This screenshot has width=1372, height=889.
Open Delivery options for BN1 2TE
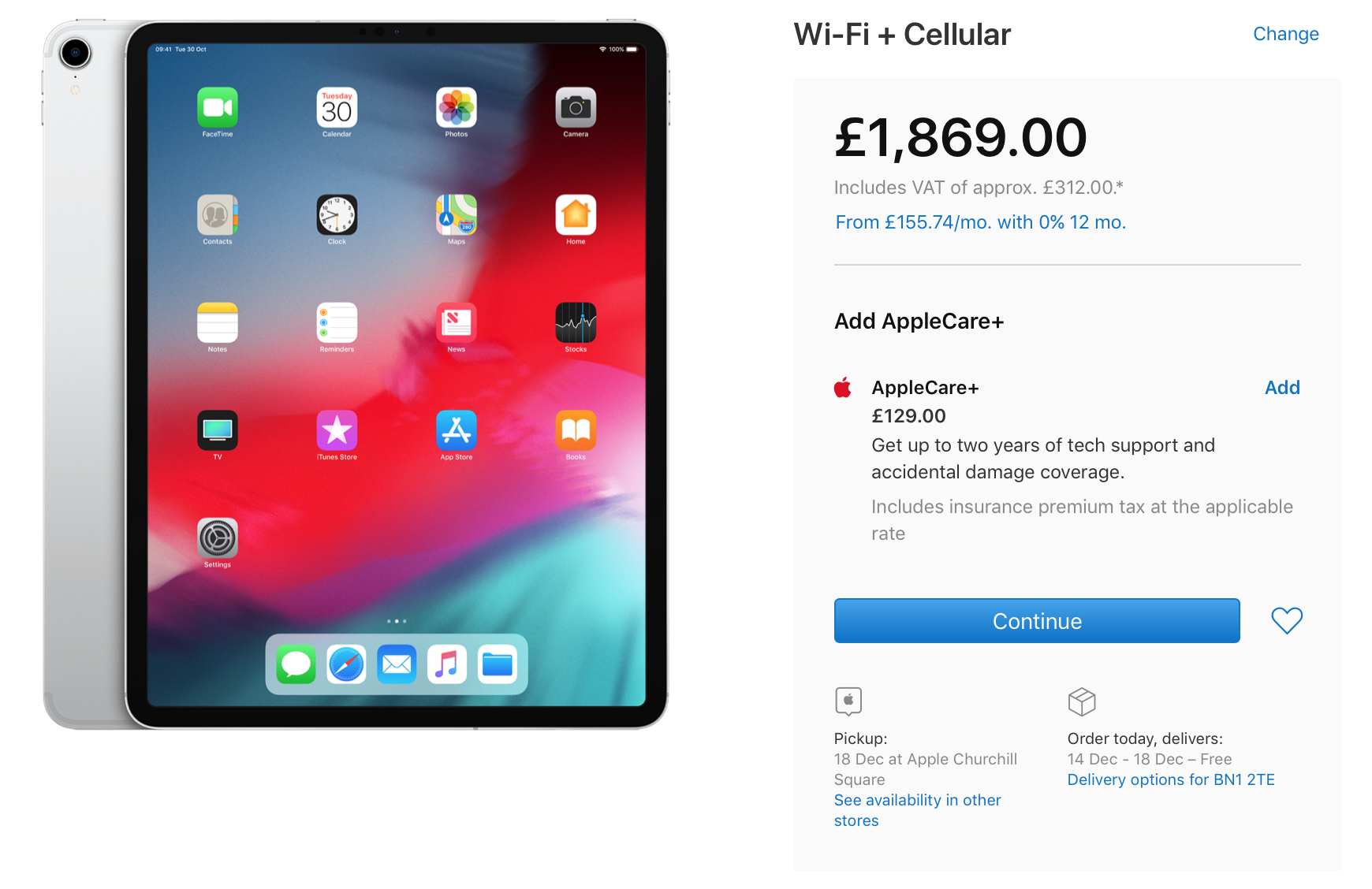click(1171, 779)
